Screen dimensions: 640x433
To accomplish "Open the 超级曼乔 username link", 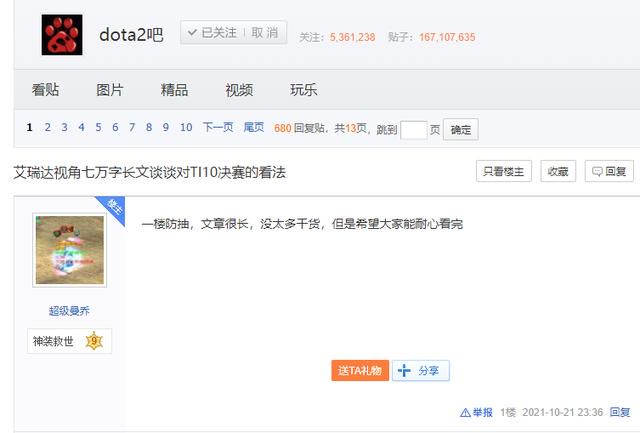I will click(69, 311).
